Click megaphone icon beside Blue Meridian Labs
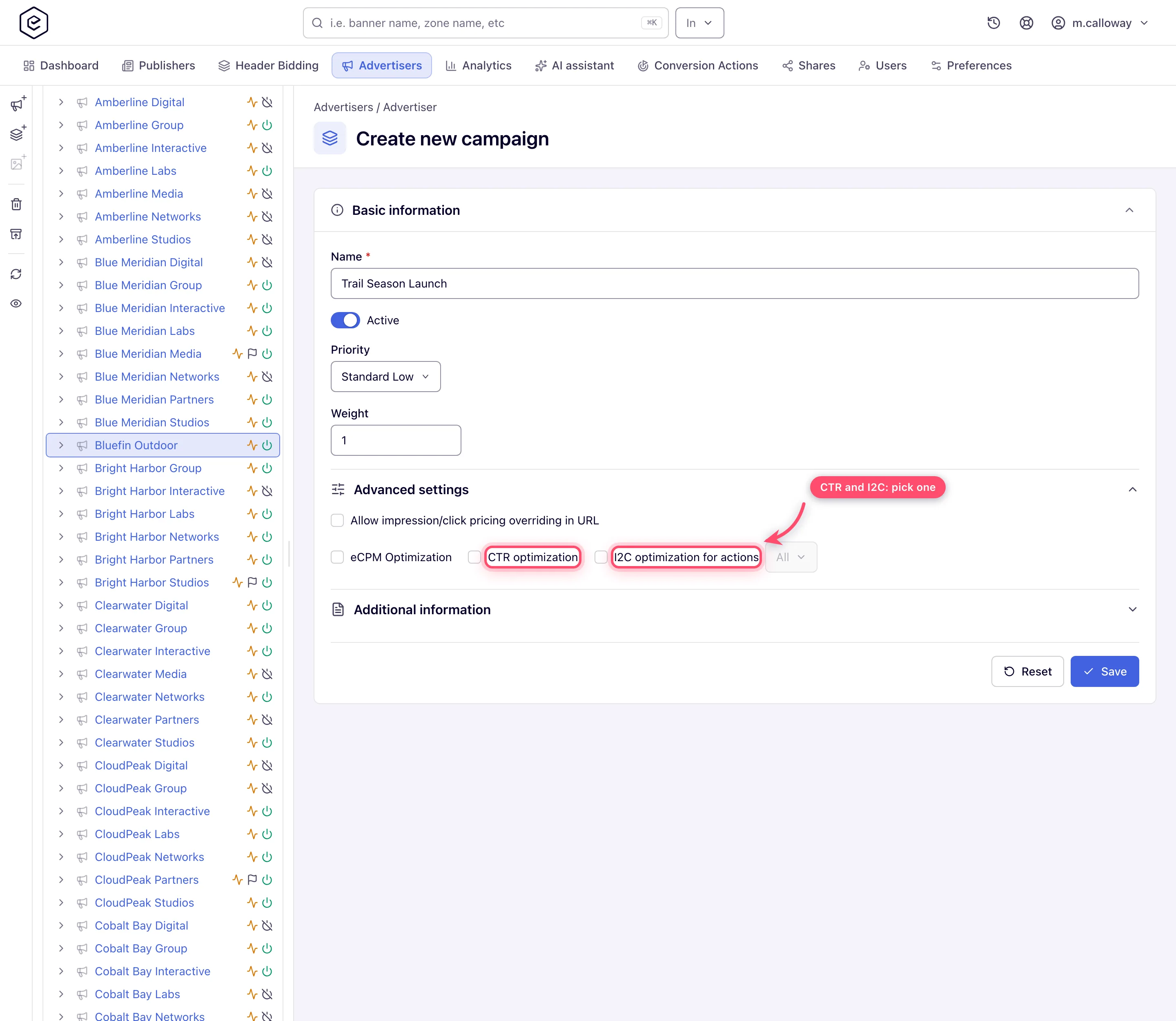 [x=82, y=331]
